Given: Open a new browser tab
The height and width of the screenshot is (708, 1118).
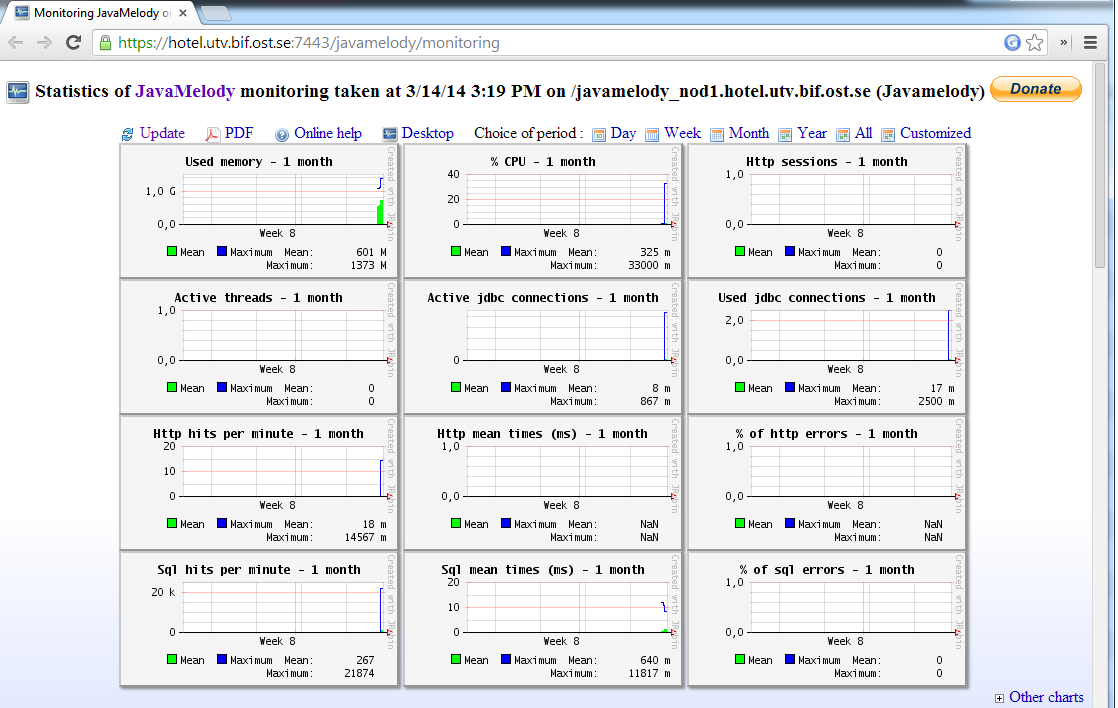Looking at the screenshot, I should coord(215,13).
